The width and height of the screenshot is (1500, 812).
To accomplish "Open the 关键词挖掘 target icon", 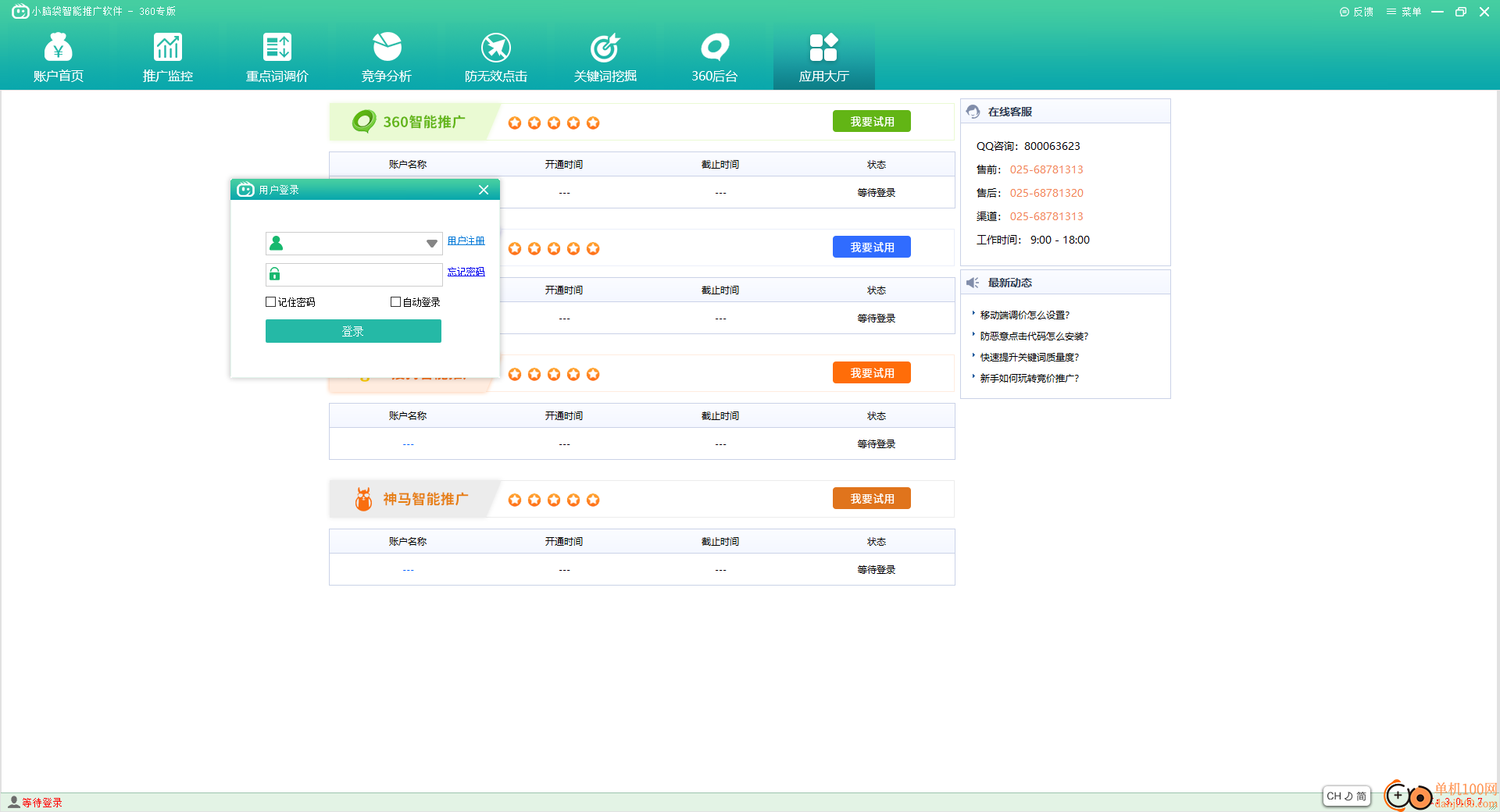I will point(605,47).
